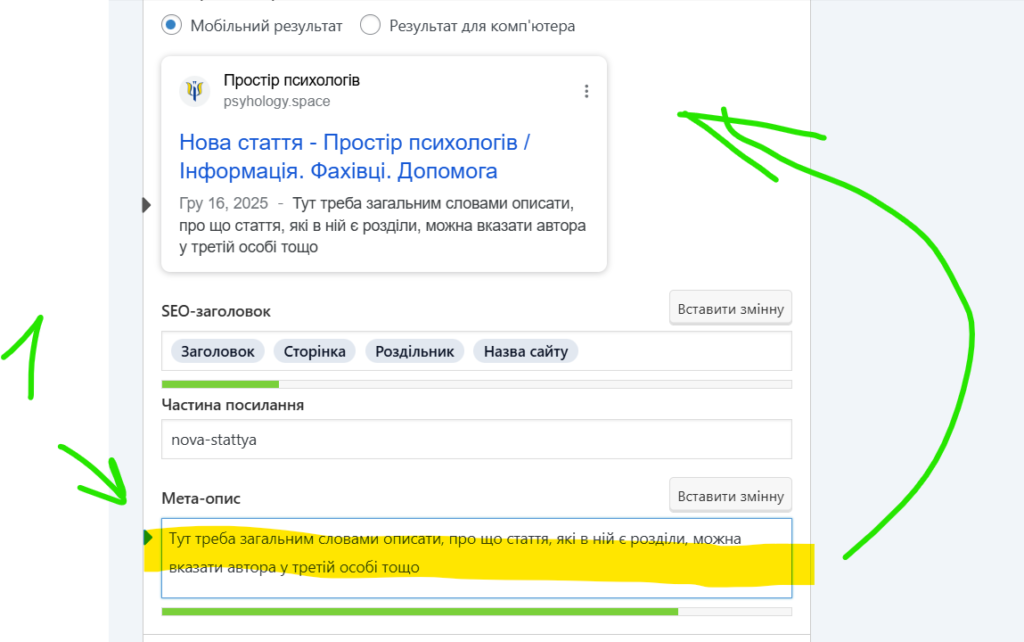Switch to 'Результат для комп'ютера' preview
This screenshot has width=1024, height=642.
[370, 26]
